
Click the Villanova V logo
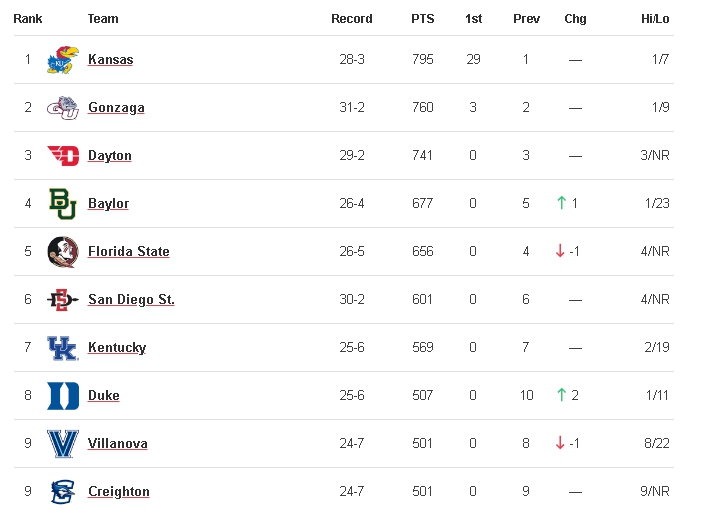coord(63,444)
